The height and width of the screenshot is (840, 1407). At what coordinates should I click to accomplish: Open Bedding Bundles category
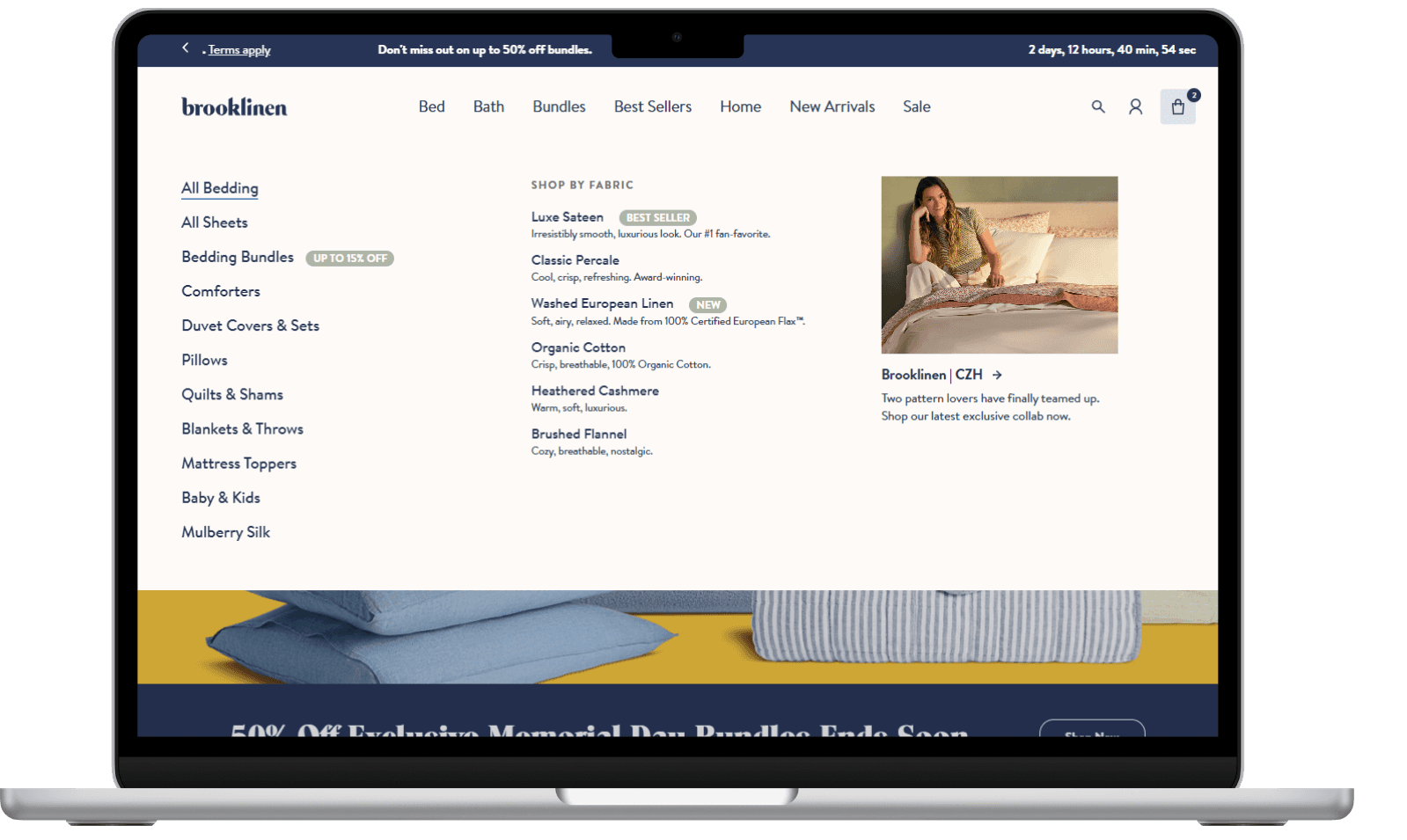pyautogui.click(x=238, y=257)
